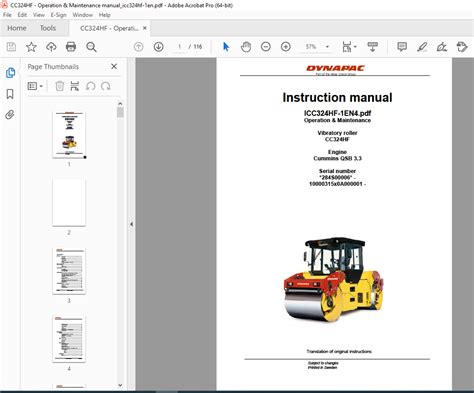Zoom in with plus icon
Viewport: 474px width, 393px height.
[286, 47]
